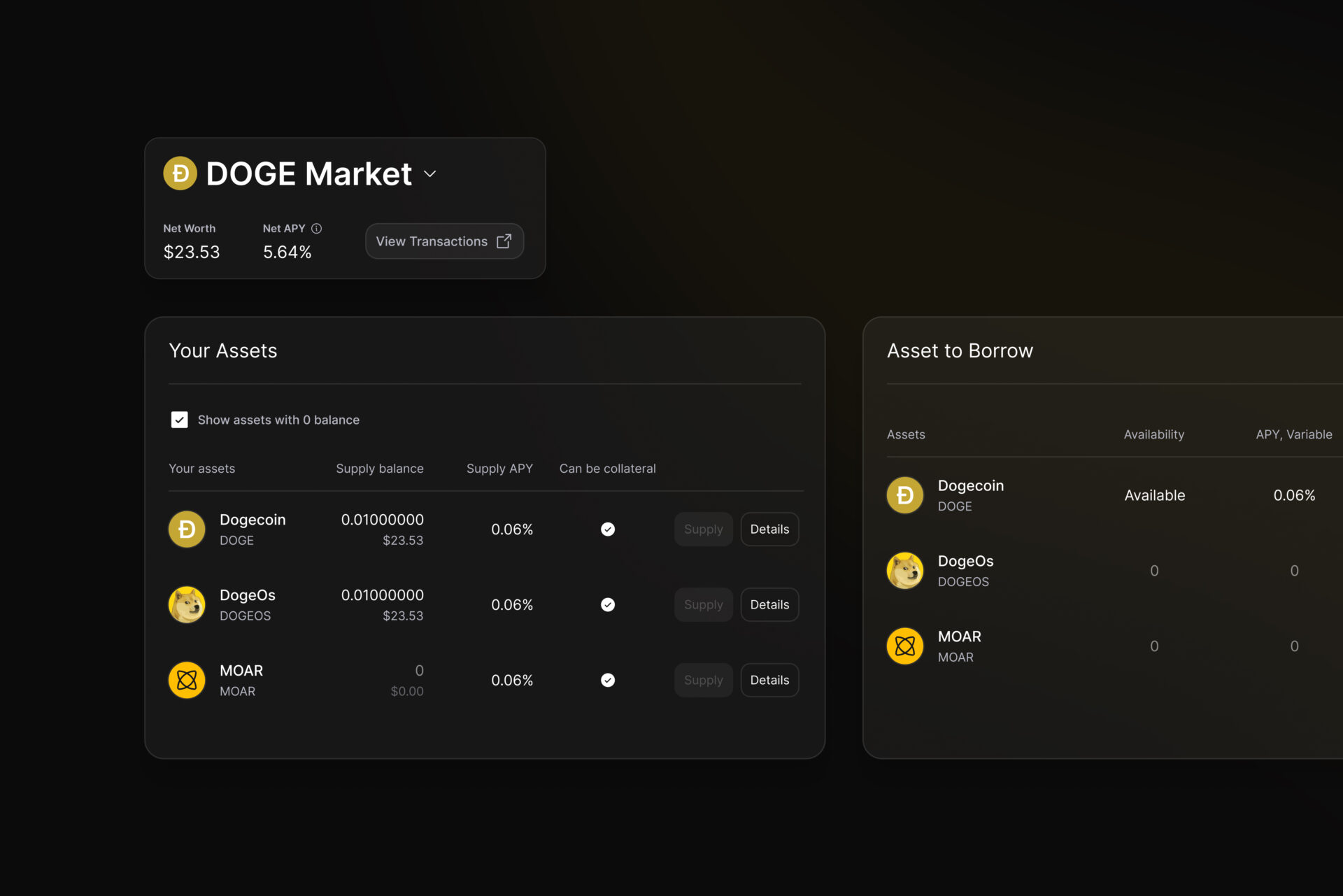Screen dimensions: 1343x896
Task: Click the Net APY info icon
Action: pyautogui.click(x=316, y=229)
